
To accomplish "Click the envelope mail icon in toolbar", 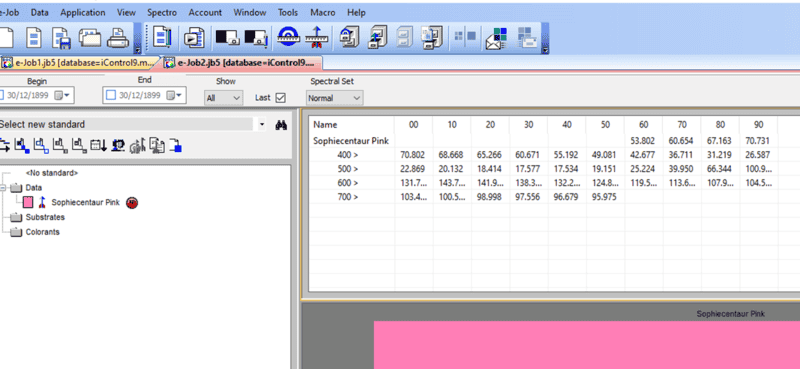I will 496,38.
